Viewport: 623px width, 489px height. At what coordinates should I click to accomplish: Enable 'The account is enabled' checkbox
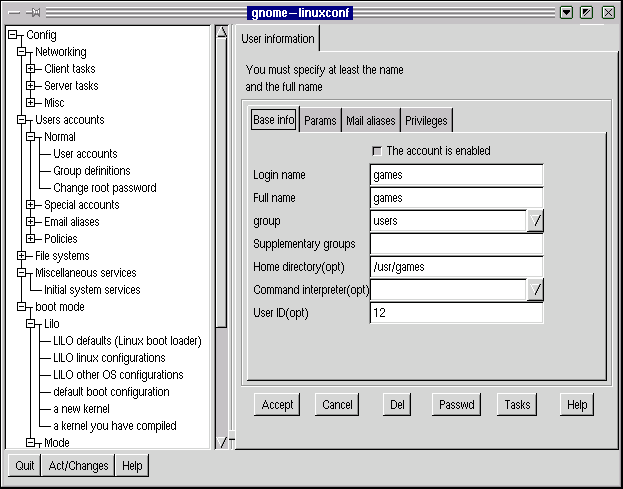point(377,151)
